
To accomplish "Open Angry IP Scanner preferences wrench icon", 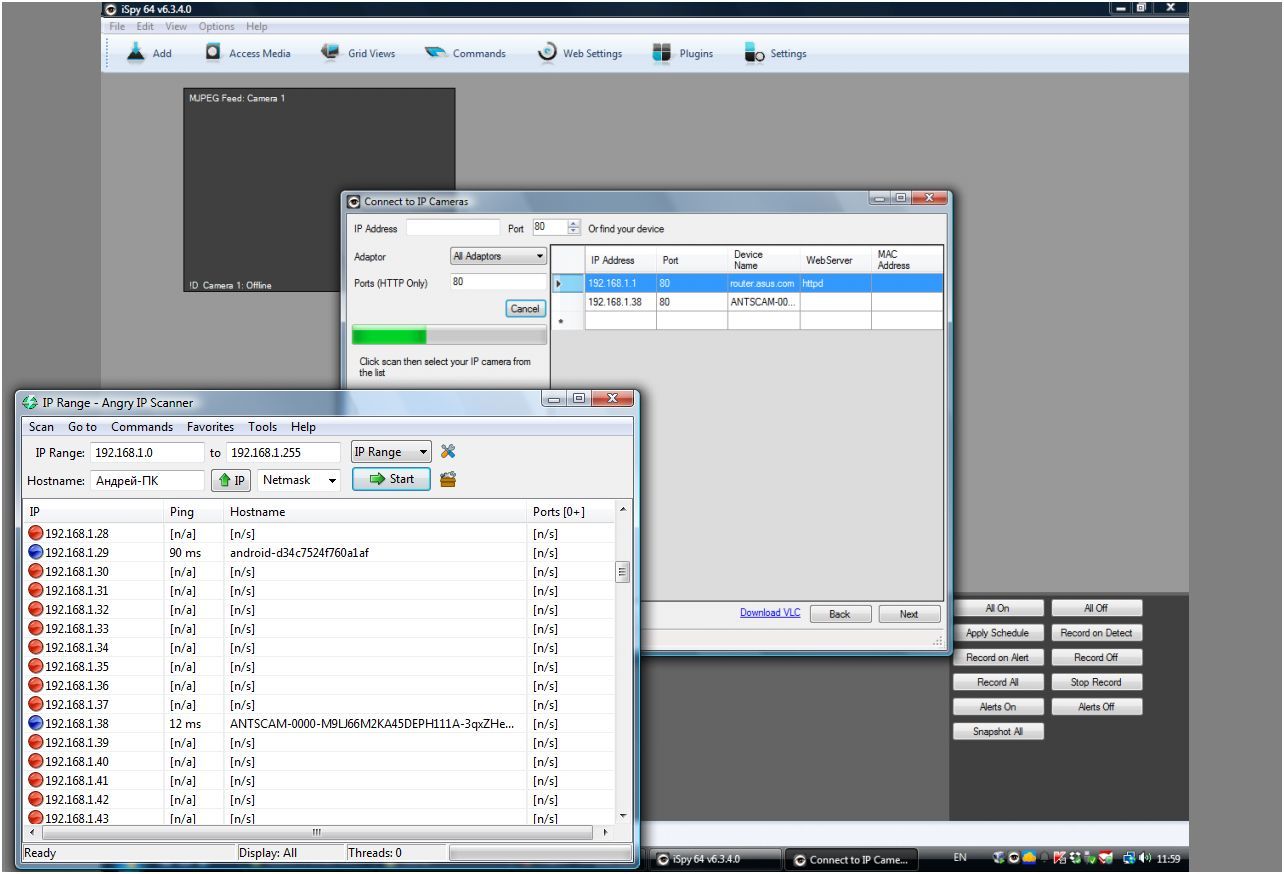I will click(448, 452).
